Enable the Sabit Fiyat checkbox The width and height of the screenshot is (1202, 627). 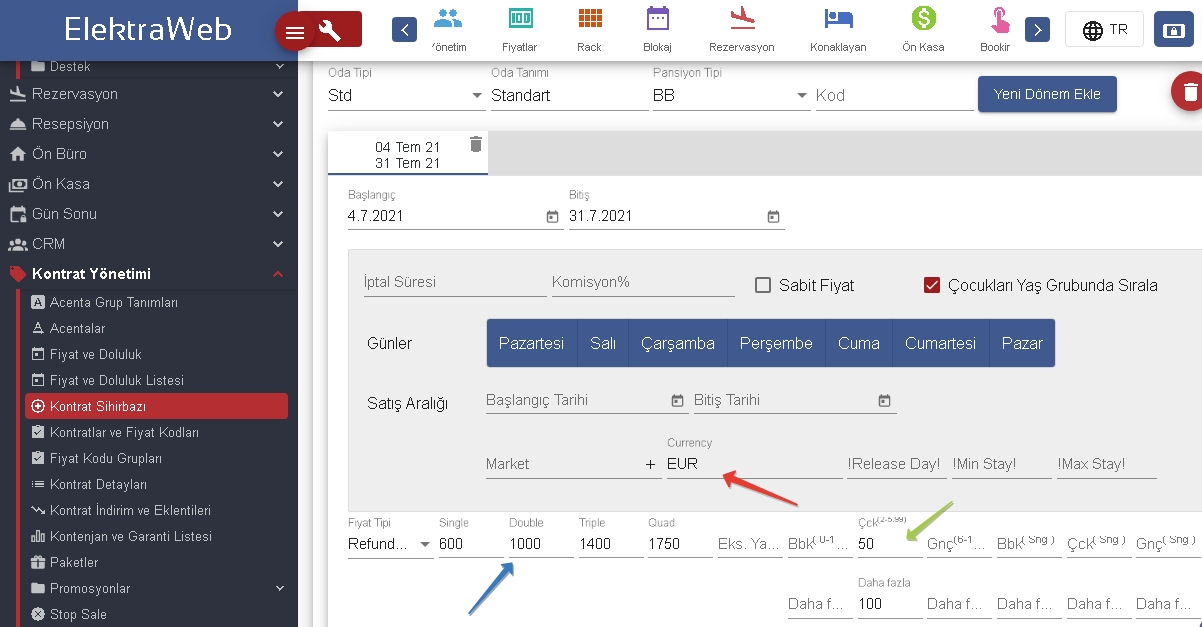[x=763, y=285]
